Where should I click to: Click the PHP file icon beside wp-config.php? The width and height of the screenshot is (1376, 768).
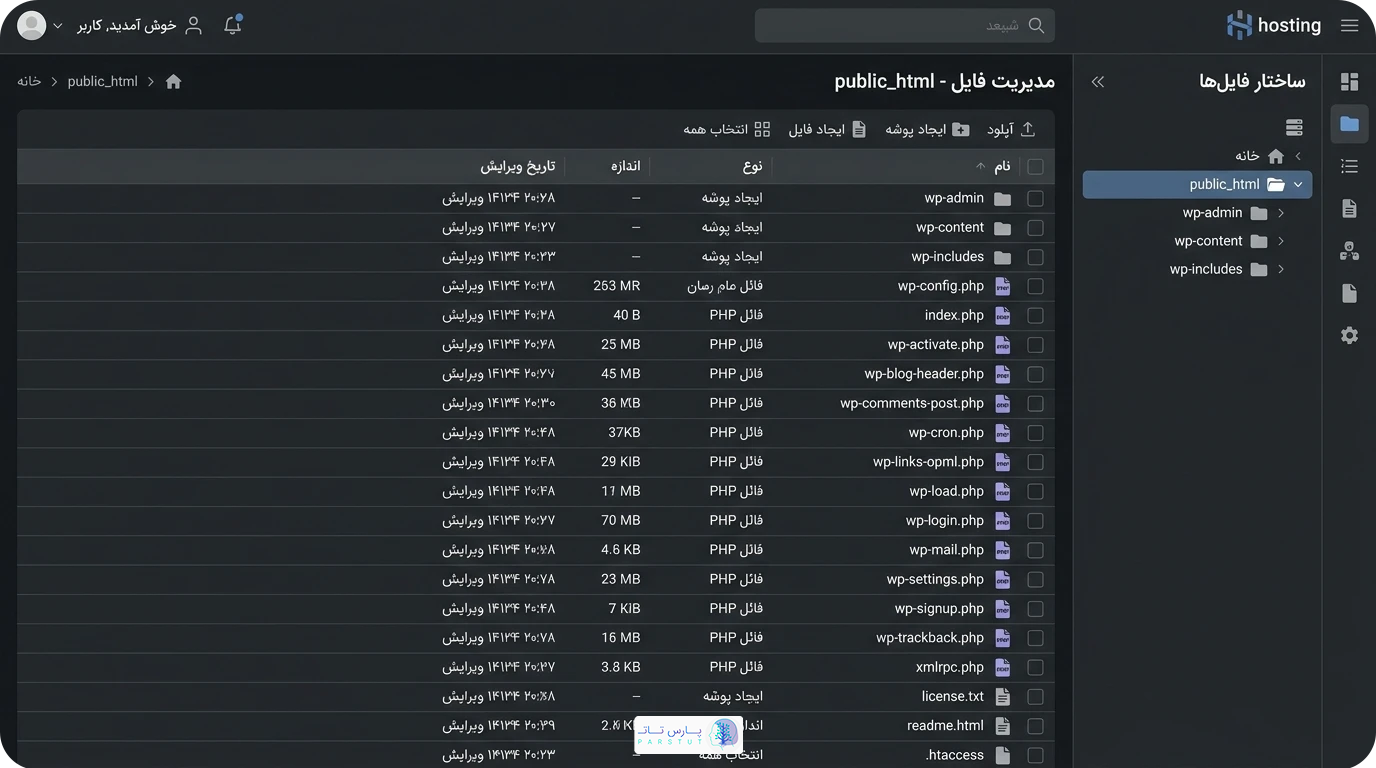point(1002,286)
